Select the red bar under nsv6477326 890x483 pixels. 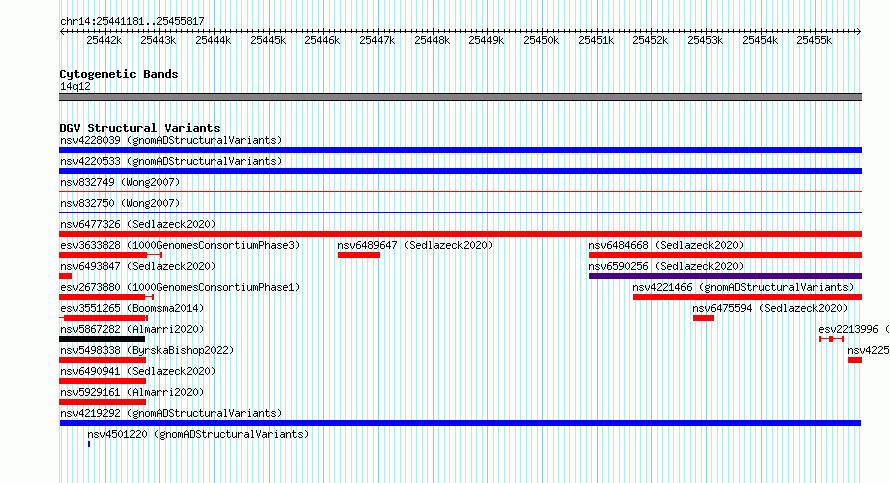460,234
